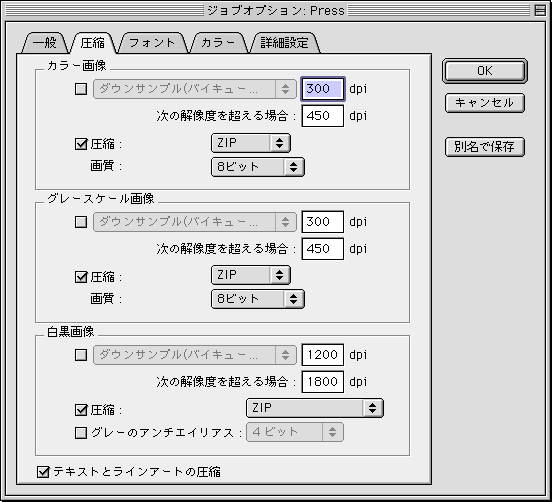Enable グレーのアンチエイリアス checkbox
The width and height of the screenshot is (552, 502).
[x=81, y=432]
